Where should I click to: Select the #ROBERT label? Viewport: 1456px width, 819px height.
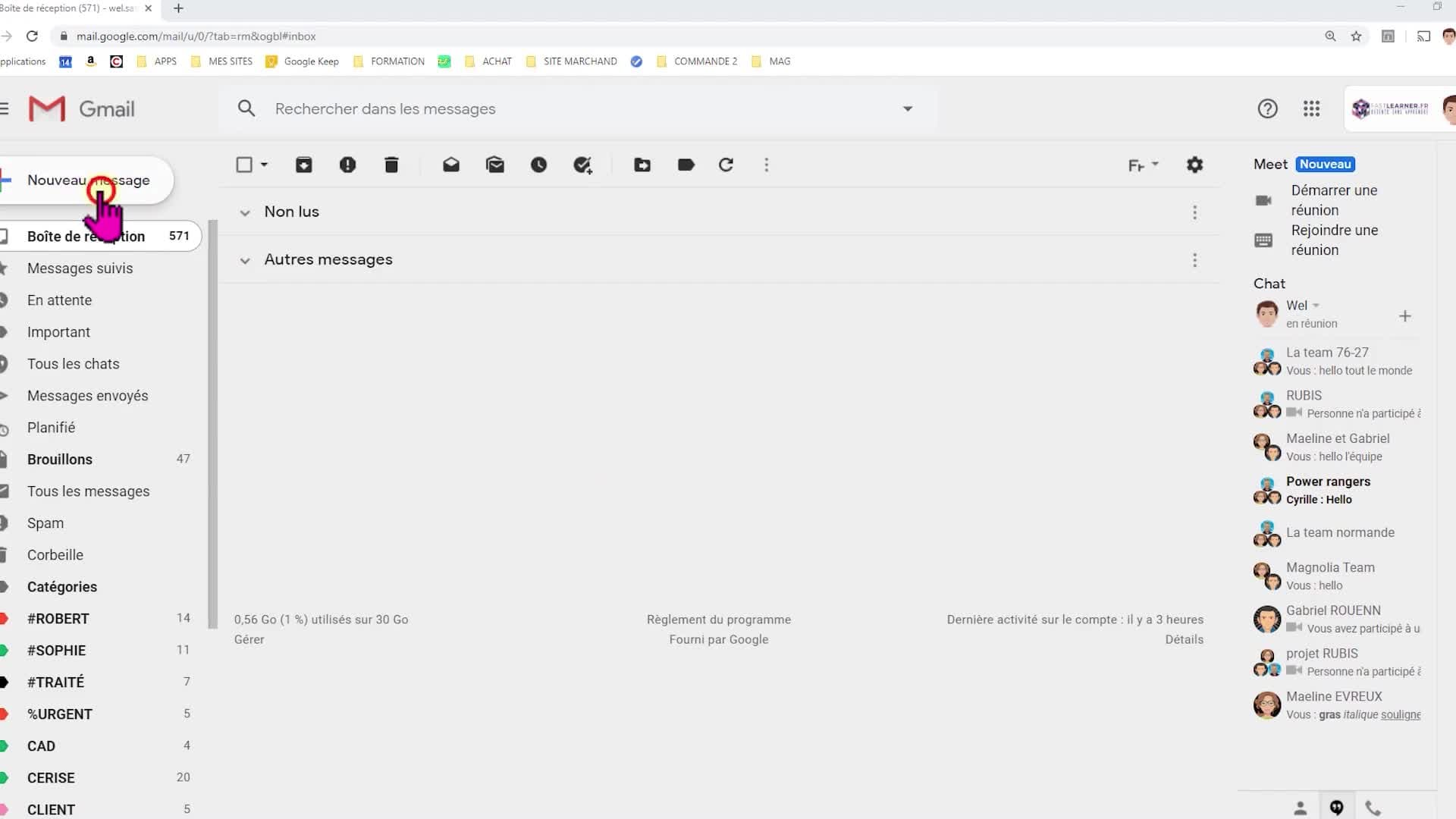[58, 618]
